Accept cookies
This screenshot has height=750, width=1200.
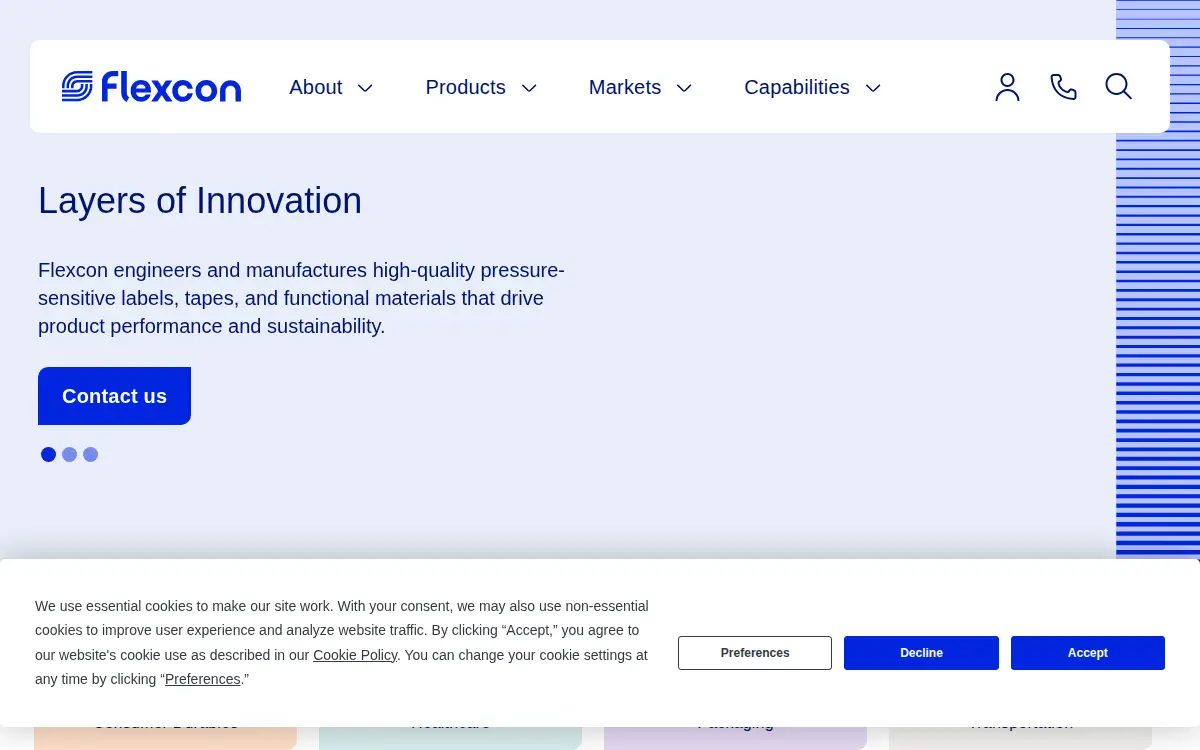coord(1088,653)
